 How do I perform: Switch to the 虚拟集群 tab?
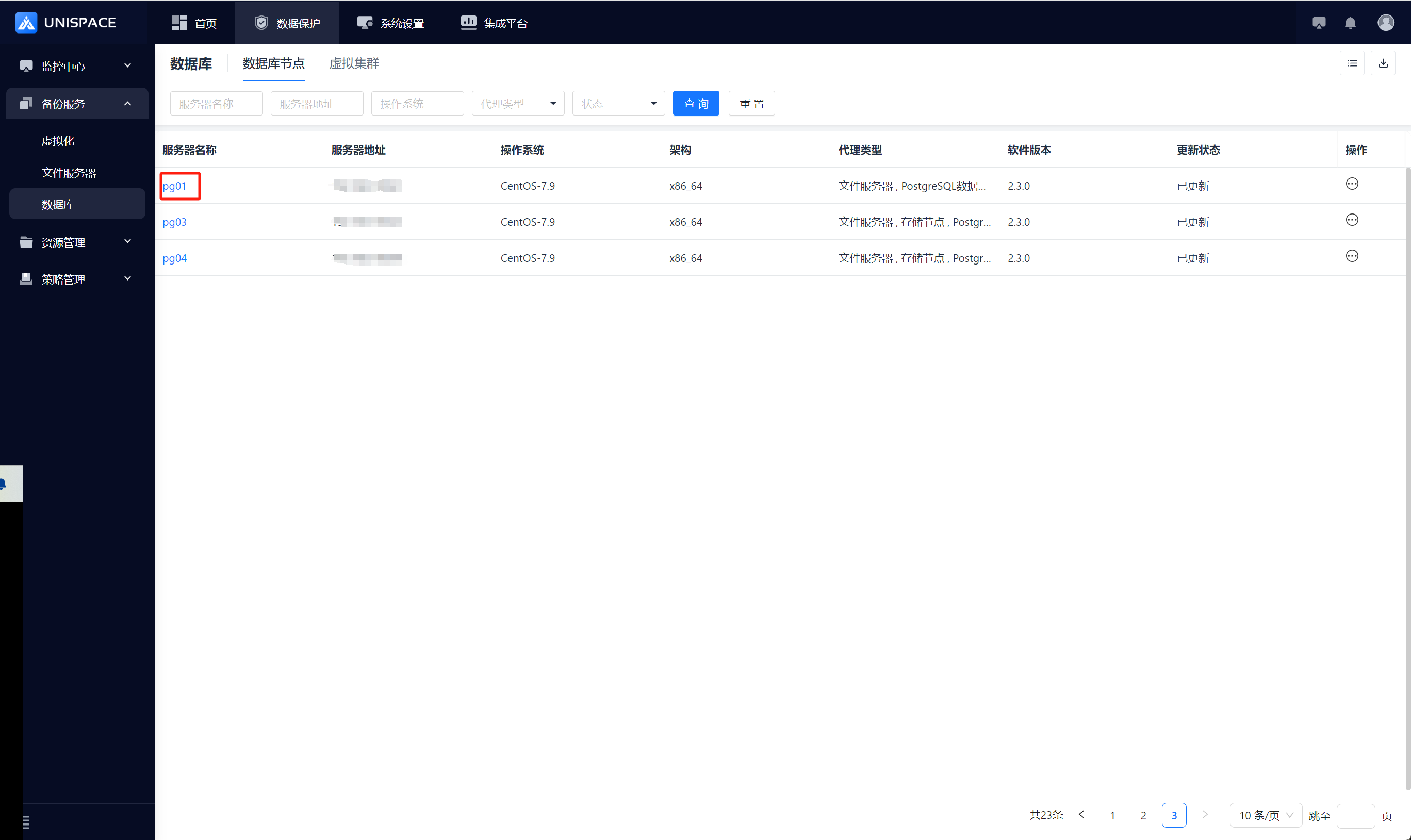tap(354, 63)
